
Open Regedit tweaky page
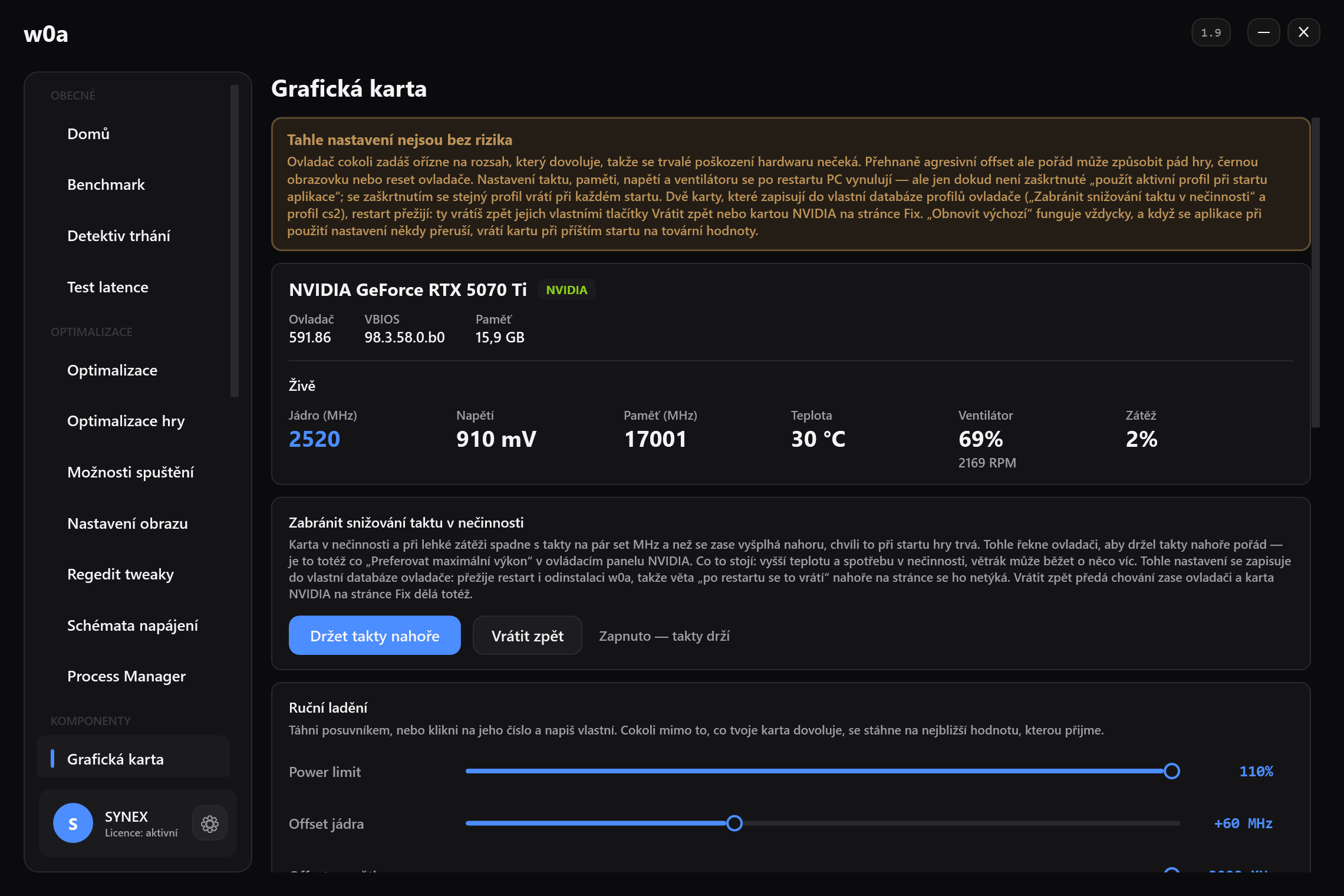coord(133,574)
